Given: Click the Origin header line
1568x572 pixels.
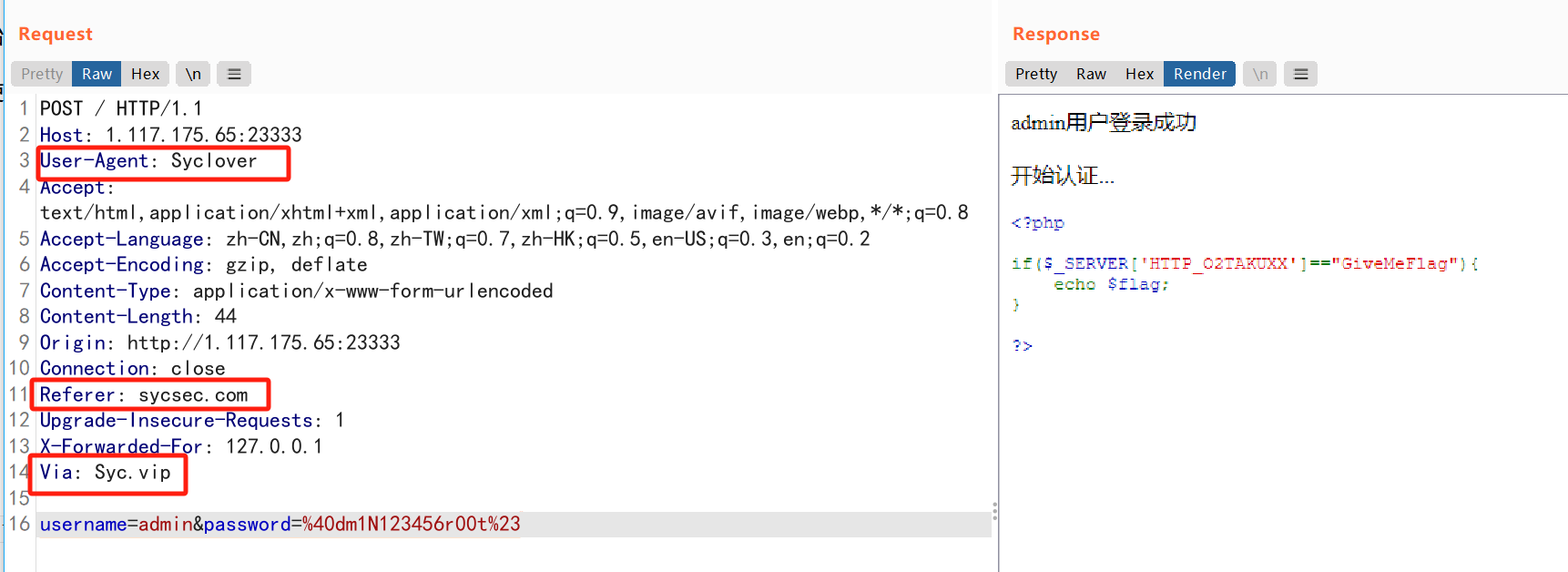Looking at the screenshot, I should [x=220, y=342].
